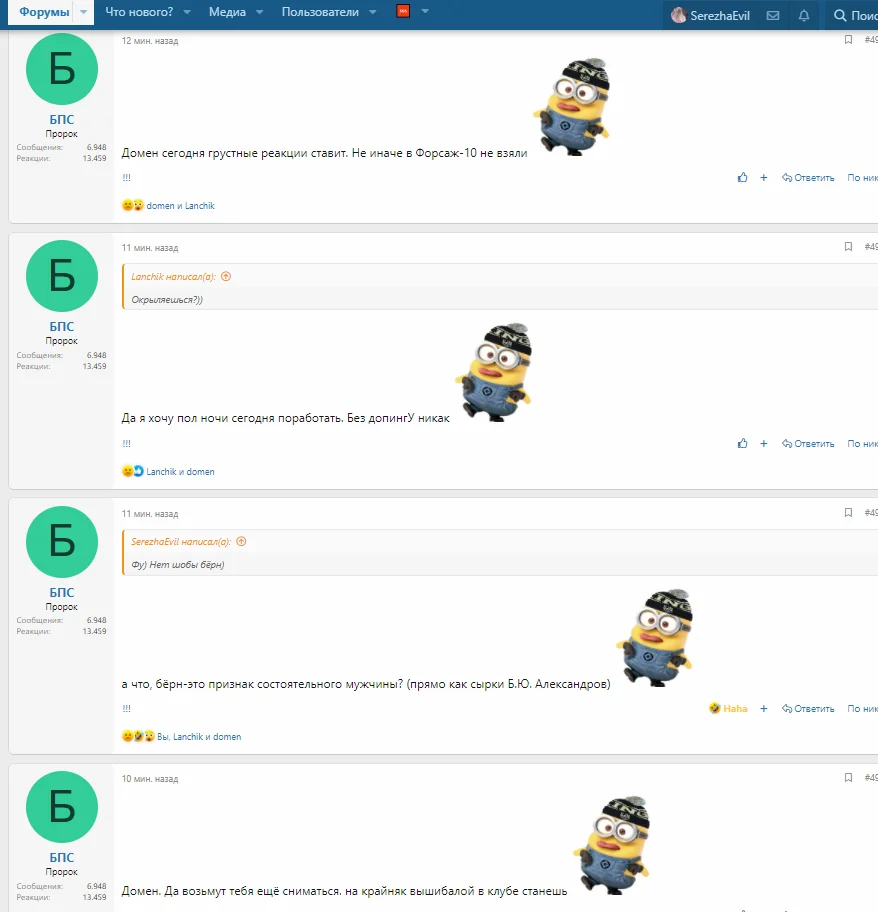Viewport: 878px width, 912px height.
Task: Toggle the Haha reaction on бёрн post
Action: tap(729, 708)
